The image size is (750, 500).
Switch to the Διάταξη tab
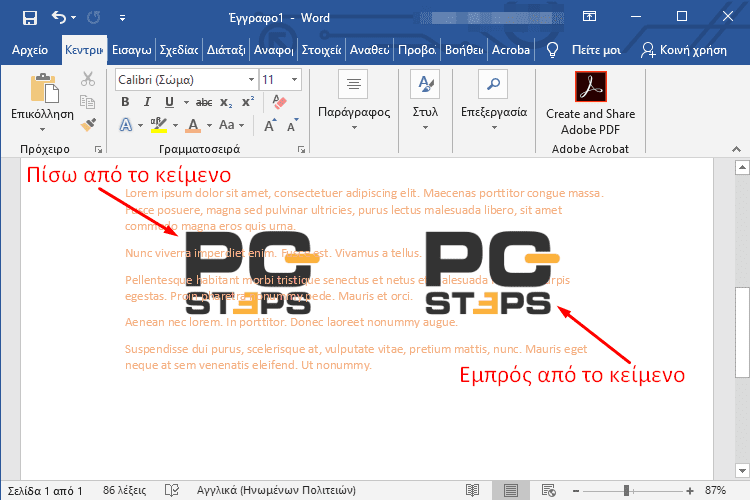coord(226,50)
